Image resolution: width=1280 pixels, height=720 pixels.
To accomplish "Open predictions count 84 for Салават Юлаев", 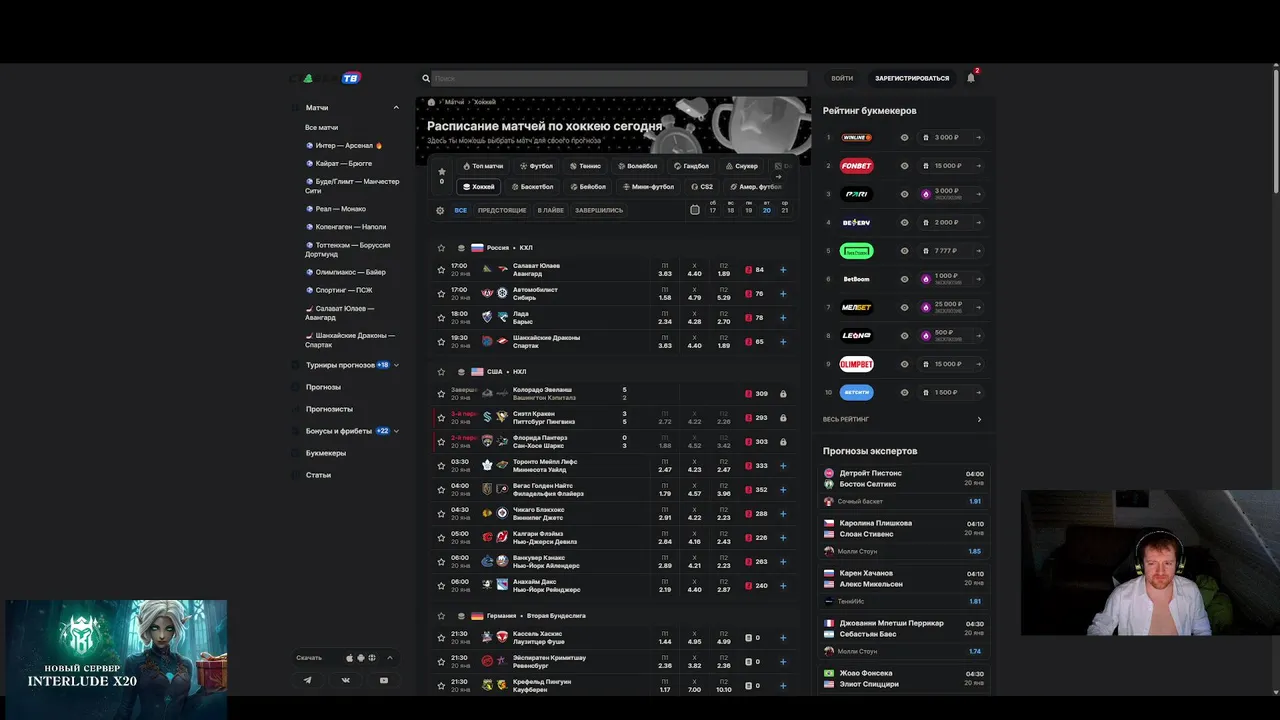I will click(x=754, y=270).
